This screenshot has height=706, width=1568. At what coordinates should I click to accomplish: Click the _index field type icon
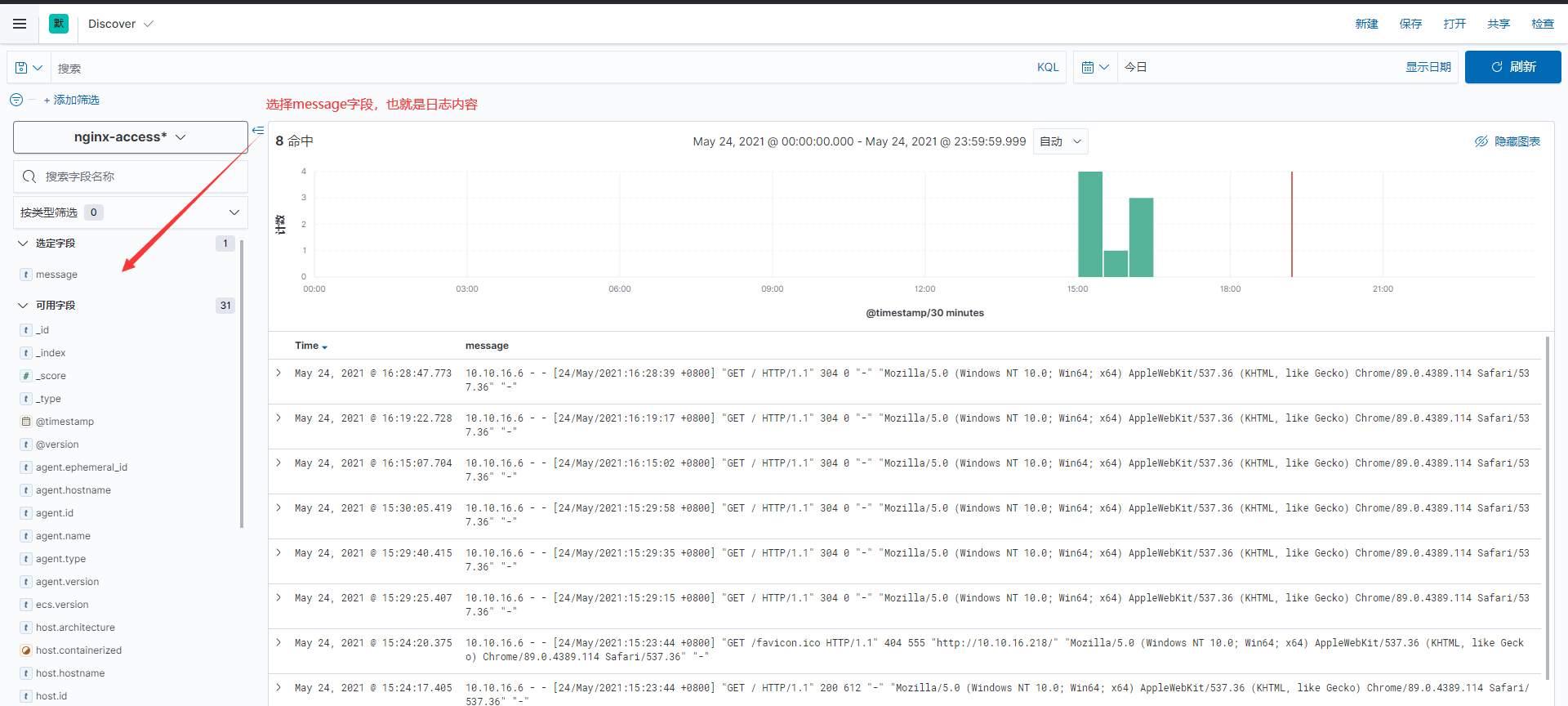[26, 353]
